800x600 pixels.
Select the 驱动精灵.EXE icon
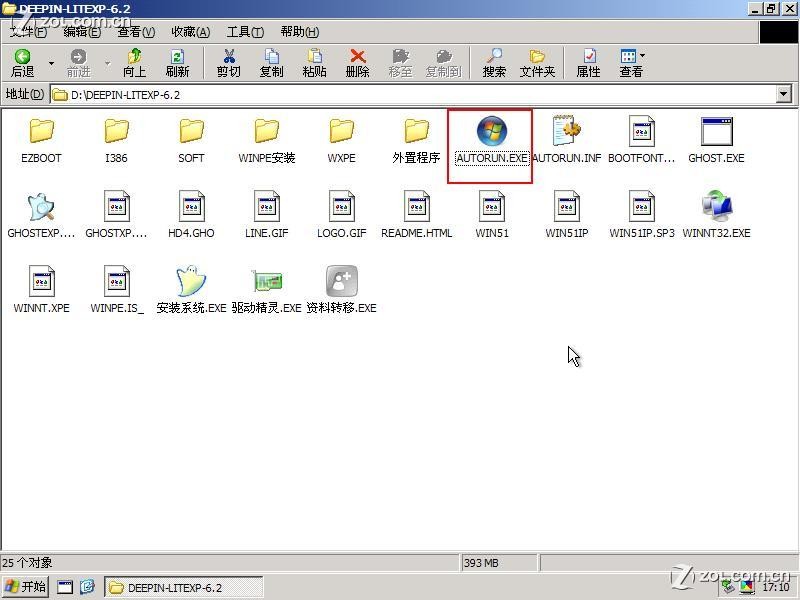click(266, 282)
